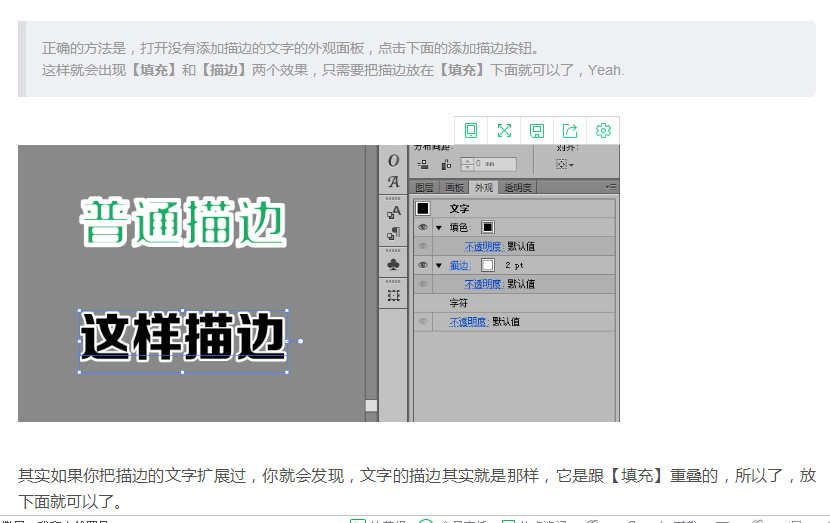
Task: Open the Artboards panel dock icon
Action: click(393, 295)
